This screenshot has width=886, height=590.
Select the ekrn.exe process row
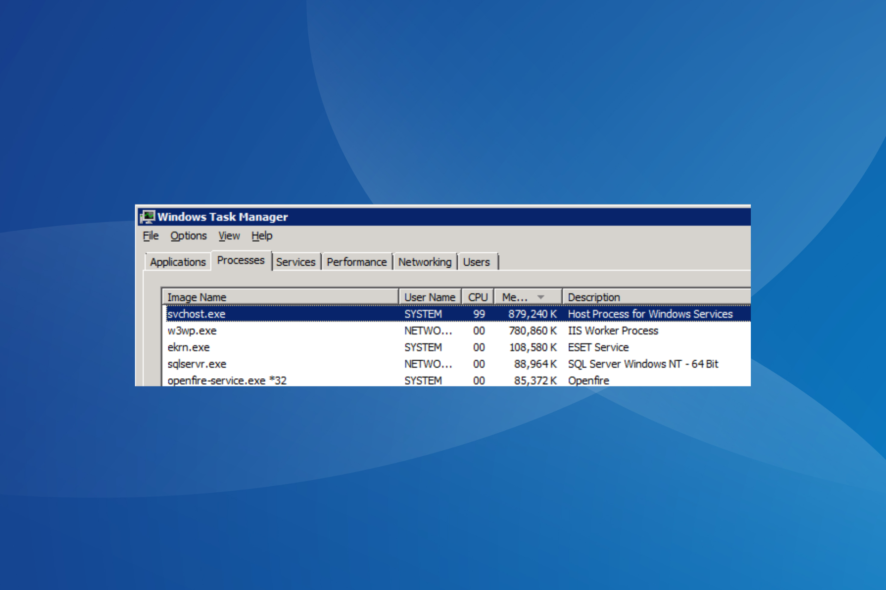pos(457,347)
